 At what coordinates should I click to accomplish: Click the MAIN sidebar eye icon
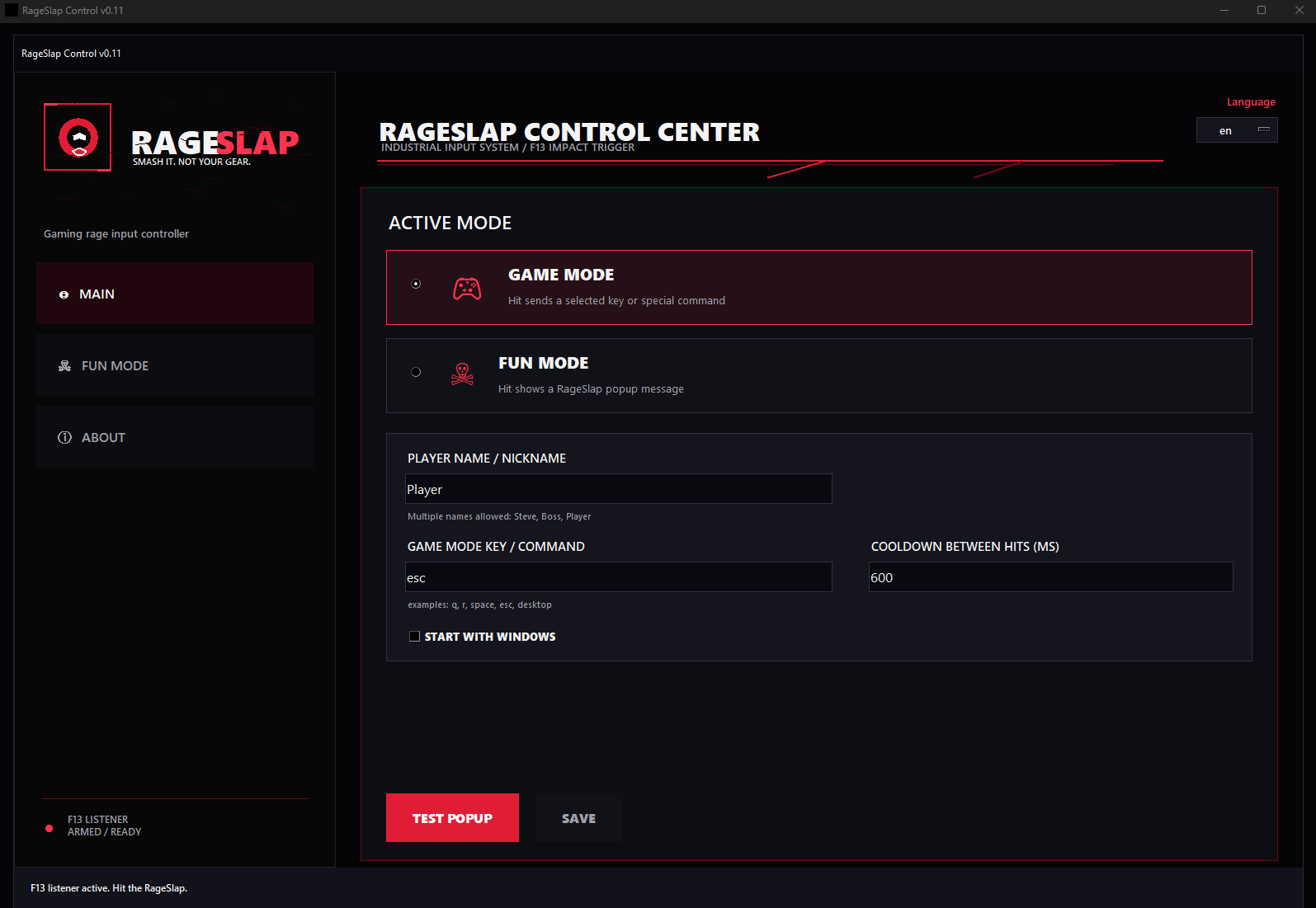[64, 294]
